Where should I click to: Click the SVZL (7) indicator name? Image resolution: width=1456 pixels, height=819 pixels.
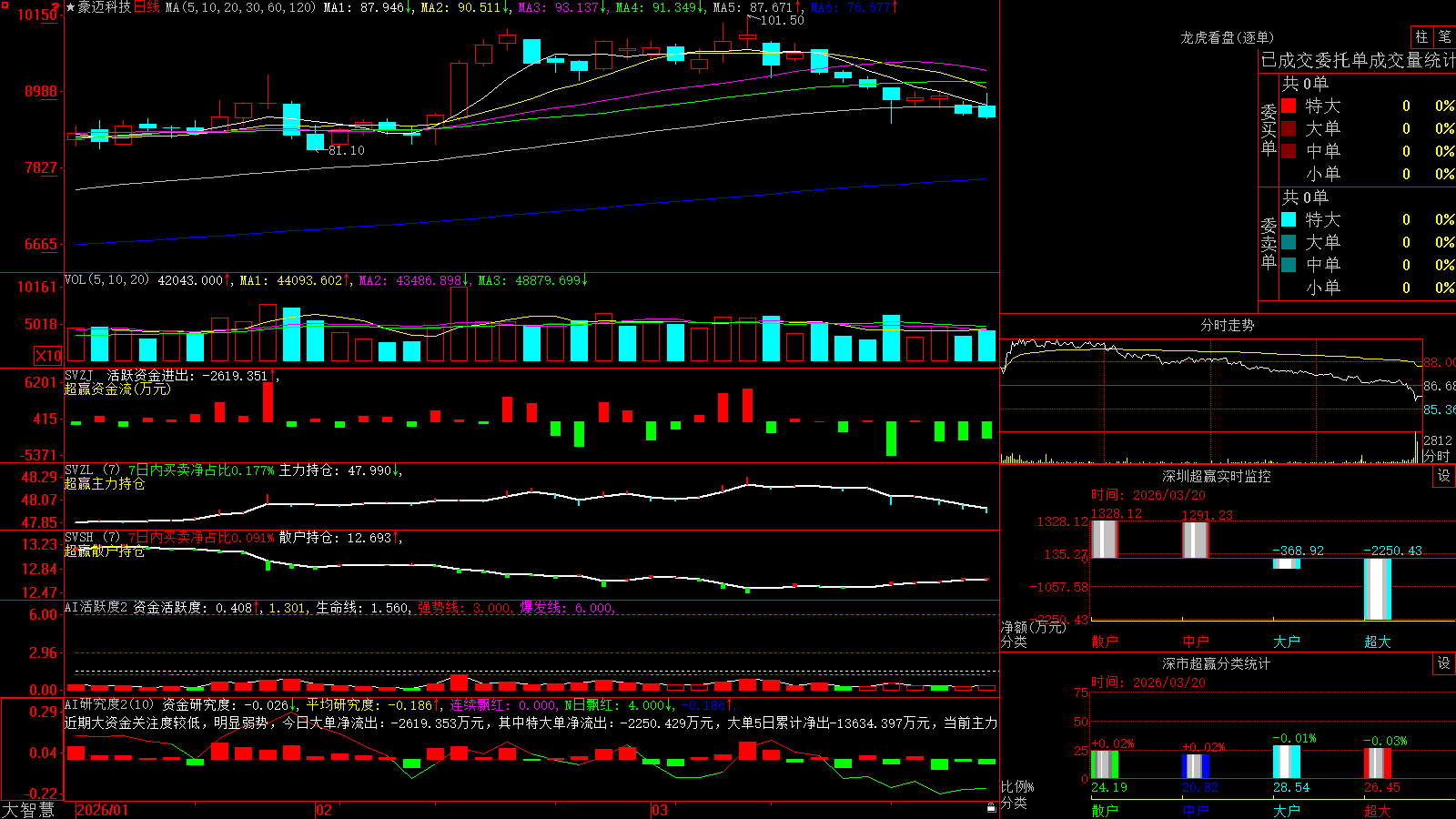point(92,470)
